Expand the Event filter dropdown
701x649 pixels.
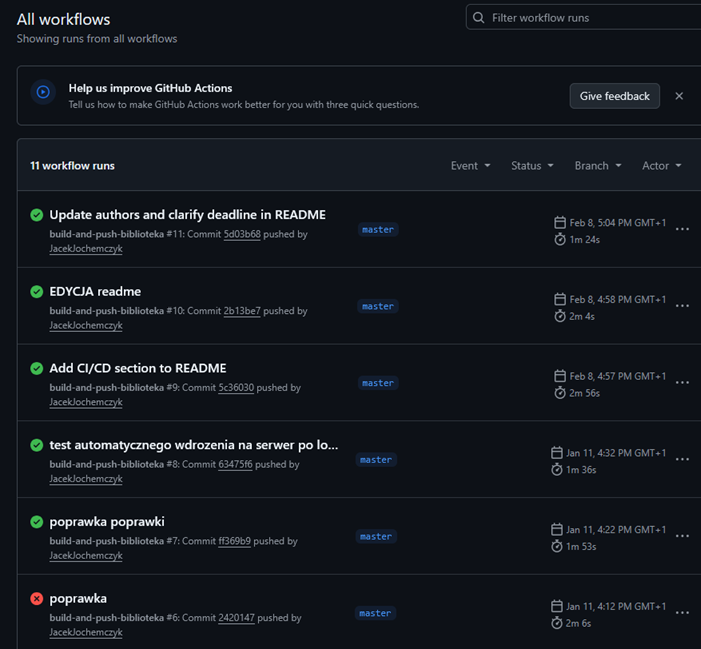[470, 166]
